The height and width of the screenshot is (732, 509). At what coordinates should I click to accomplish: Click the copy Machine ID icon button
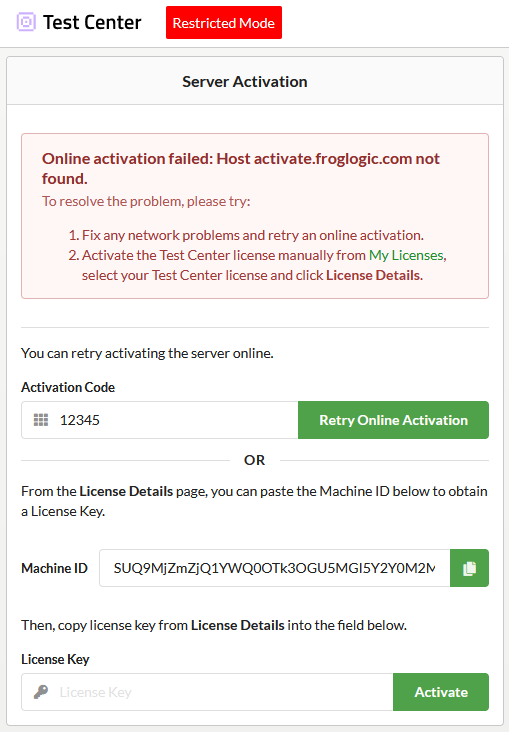tap(469, 568)
